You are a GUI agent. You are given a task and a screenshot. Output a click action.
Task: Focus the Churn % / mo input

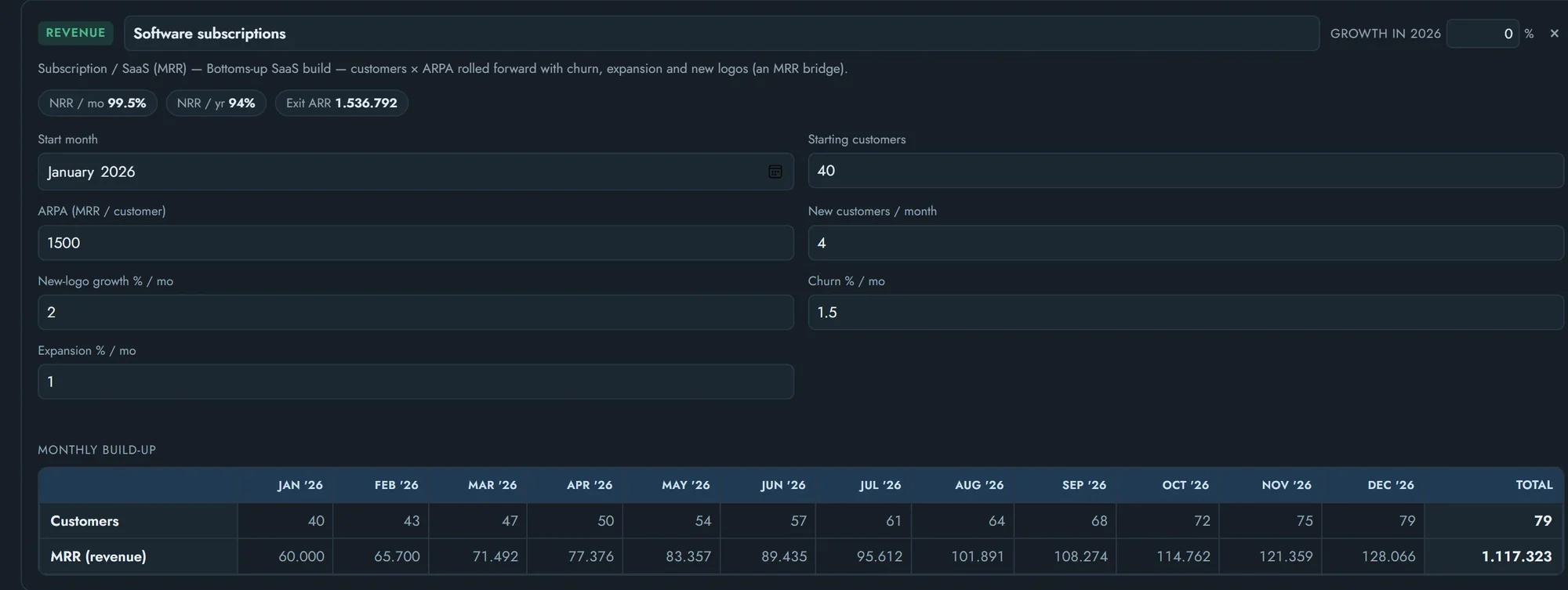pos(1185,312)
